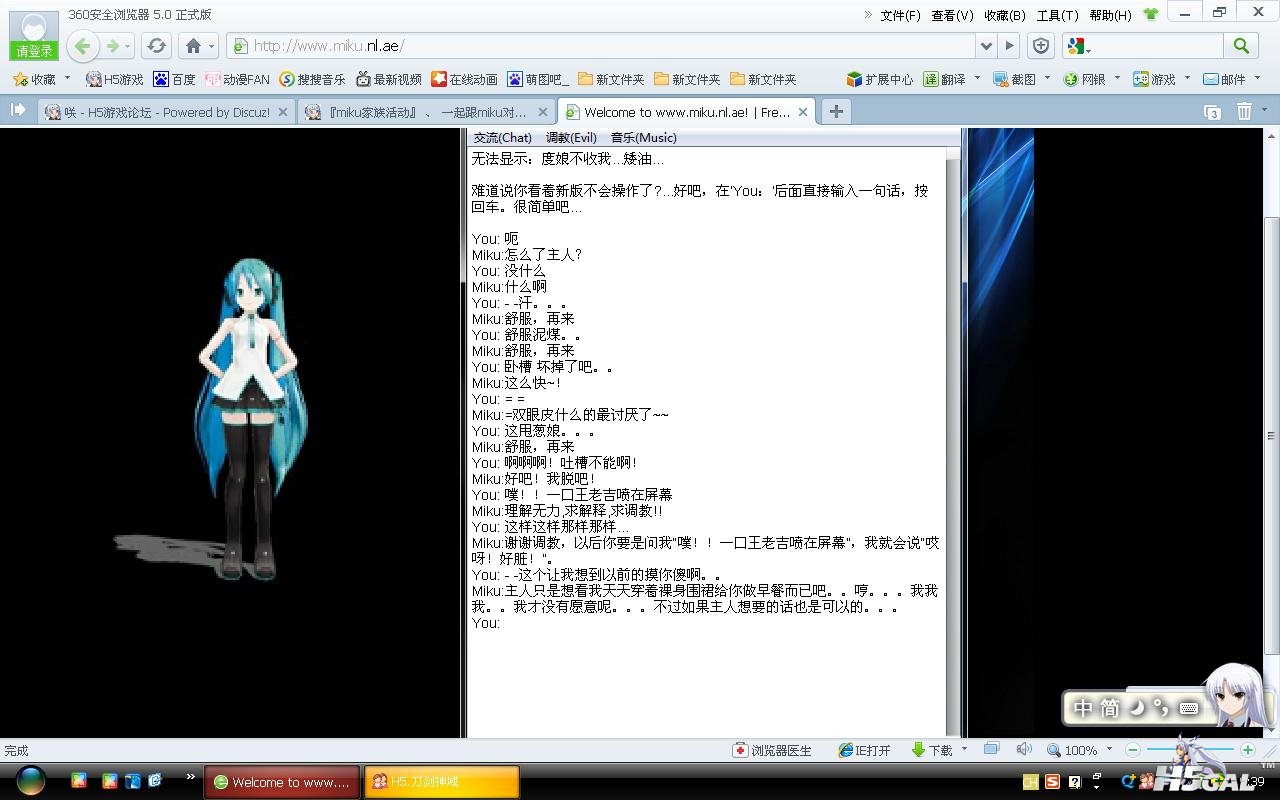The width and height of the screenshot is (1280, 800).
Task: Go forward with the Forward arrow button
Action: 113,46
